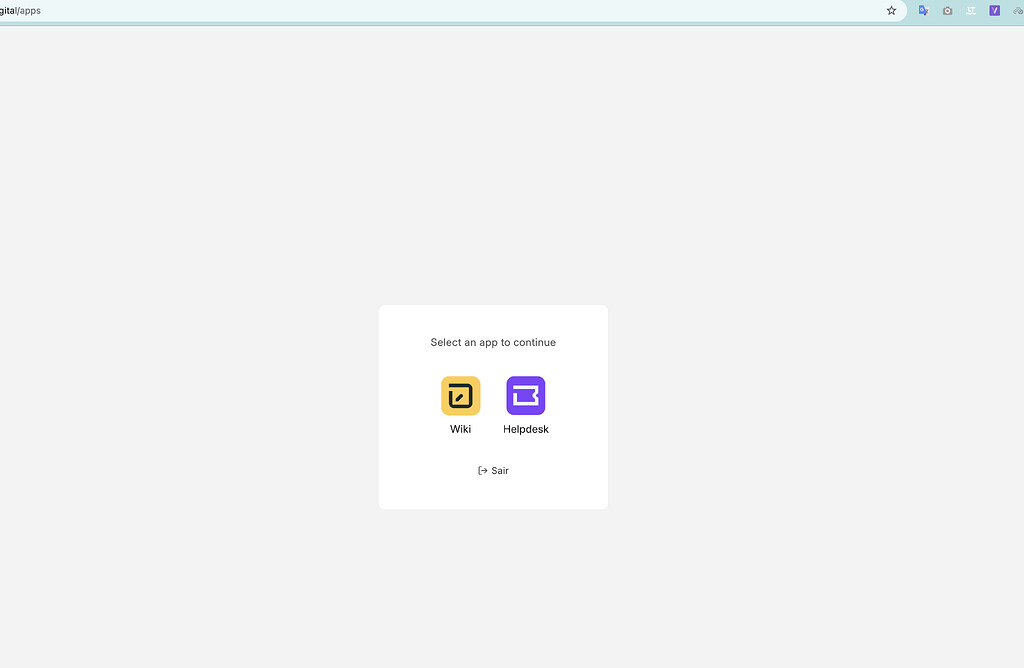Screen dimensions: 1024x668
Task: Click the Helpdesk tile to continue
Action: 525,405
